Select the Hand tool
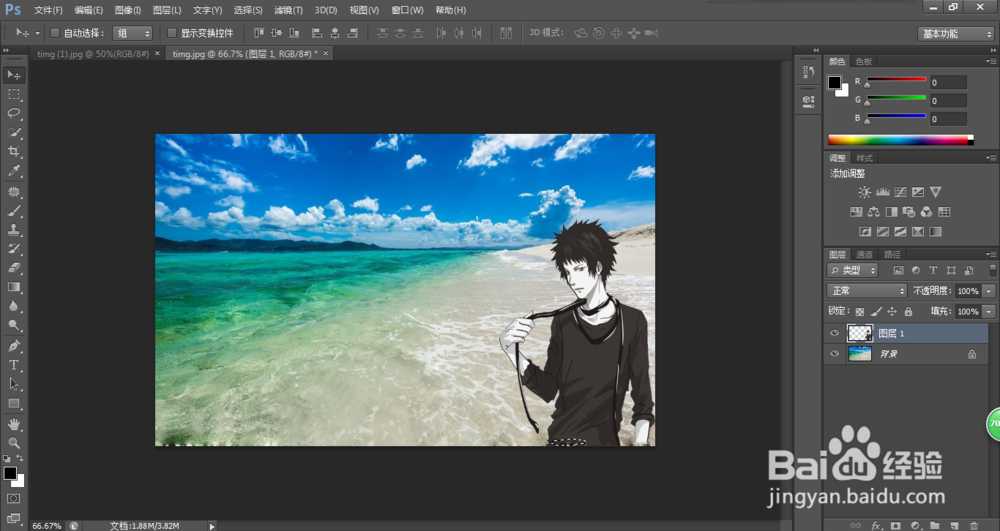Viewport: 1000px width, 531px height. tap(13, 425)
